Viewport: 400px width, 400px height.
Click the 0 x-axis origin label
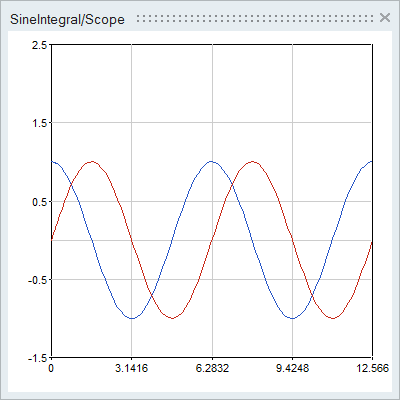51,368
